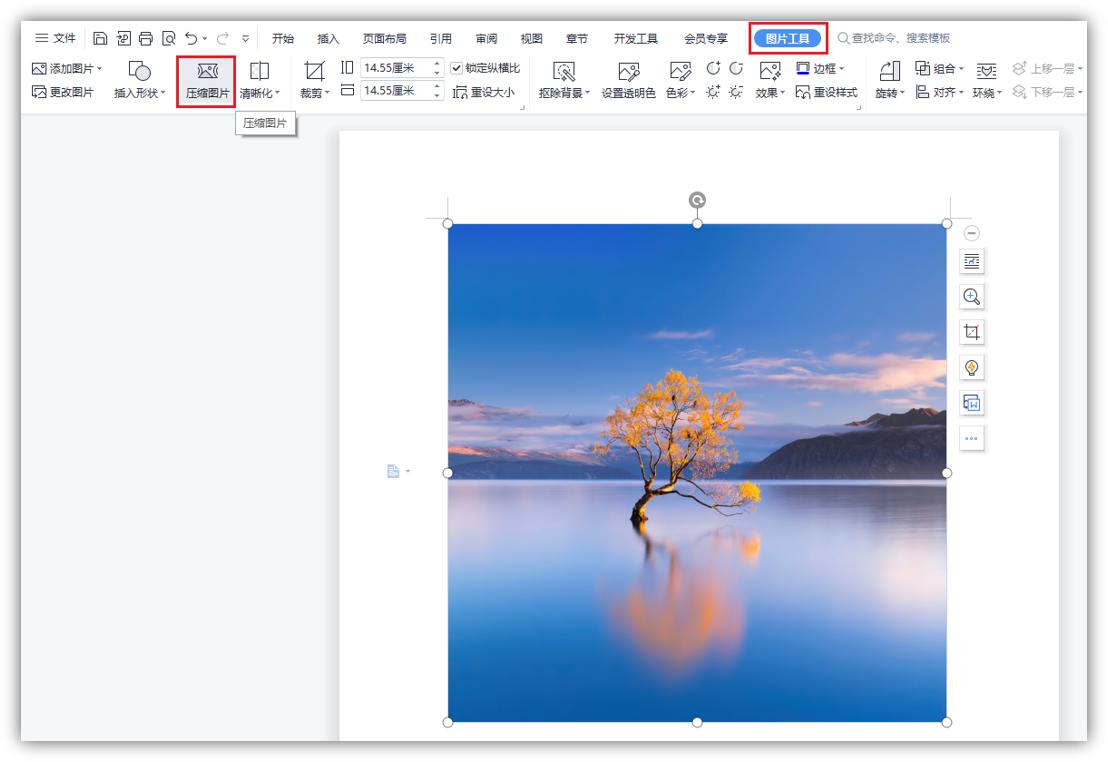Toggle the 锁定纵横比 checkbox
The width and height of the screenshot is (1108, 762).
coord(456,68)
